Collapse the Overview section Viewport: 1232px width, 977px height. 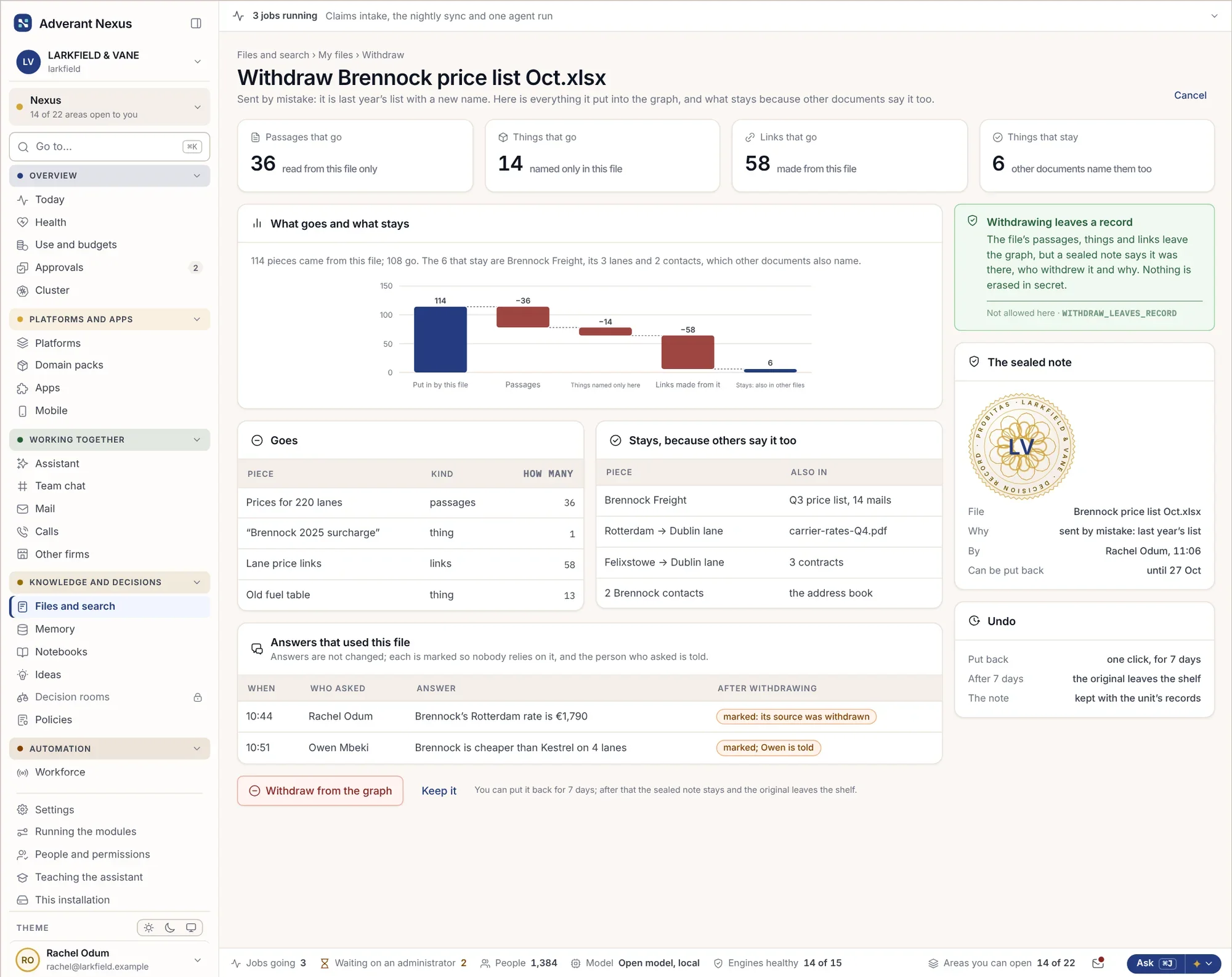tap(110, 176)
